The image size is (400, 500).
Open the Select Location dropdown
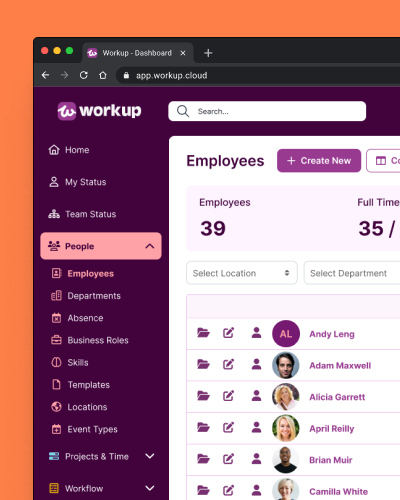pyautogui.click(x=242, y=273)
